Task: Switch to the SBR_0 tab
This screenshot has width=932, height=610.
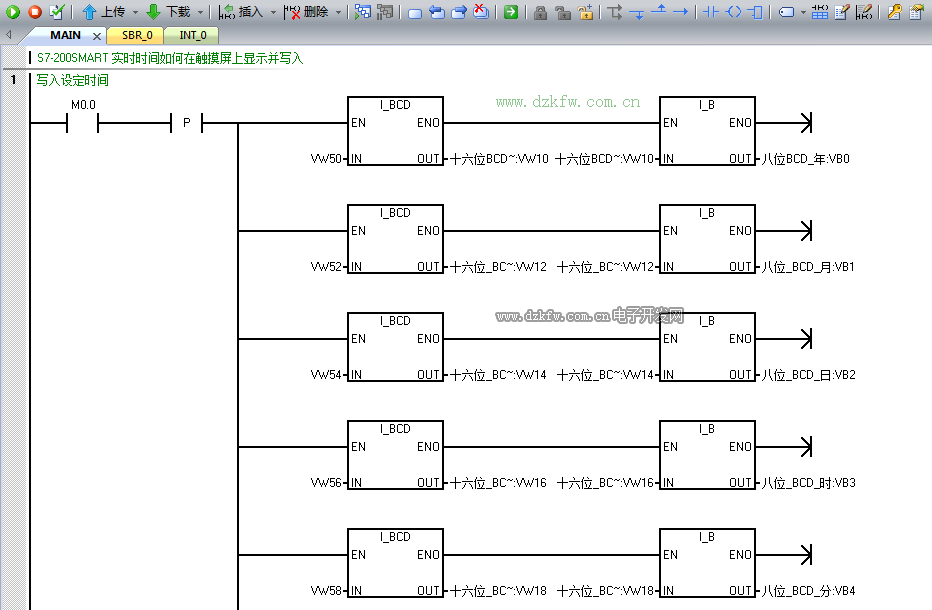Action: pos(137,35)
